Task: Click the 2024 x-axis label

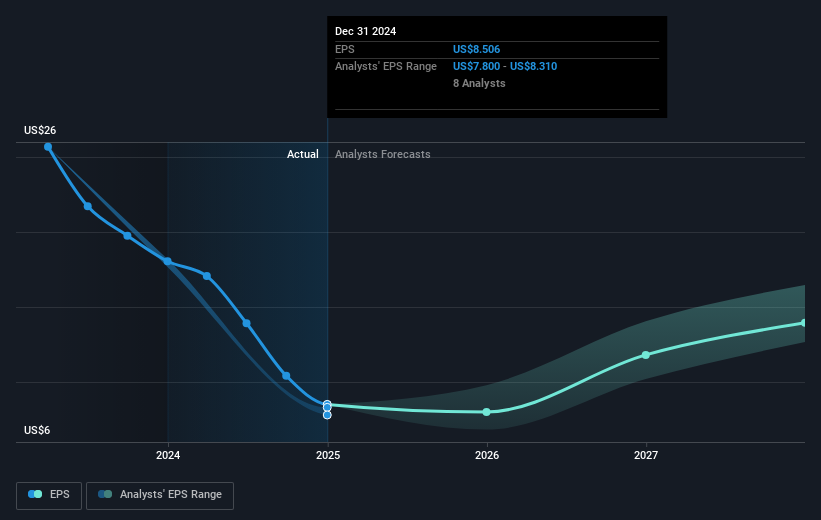Action: pos(168,455)
